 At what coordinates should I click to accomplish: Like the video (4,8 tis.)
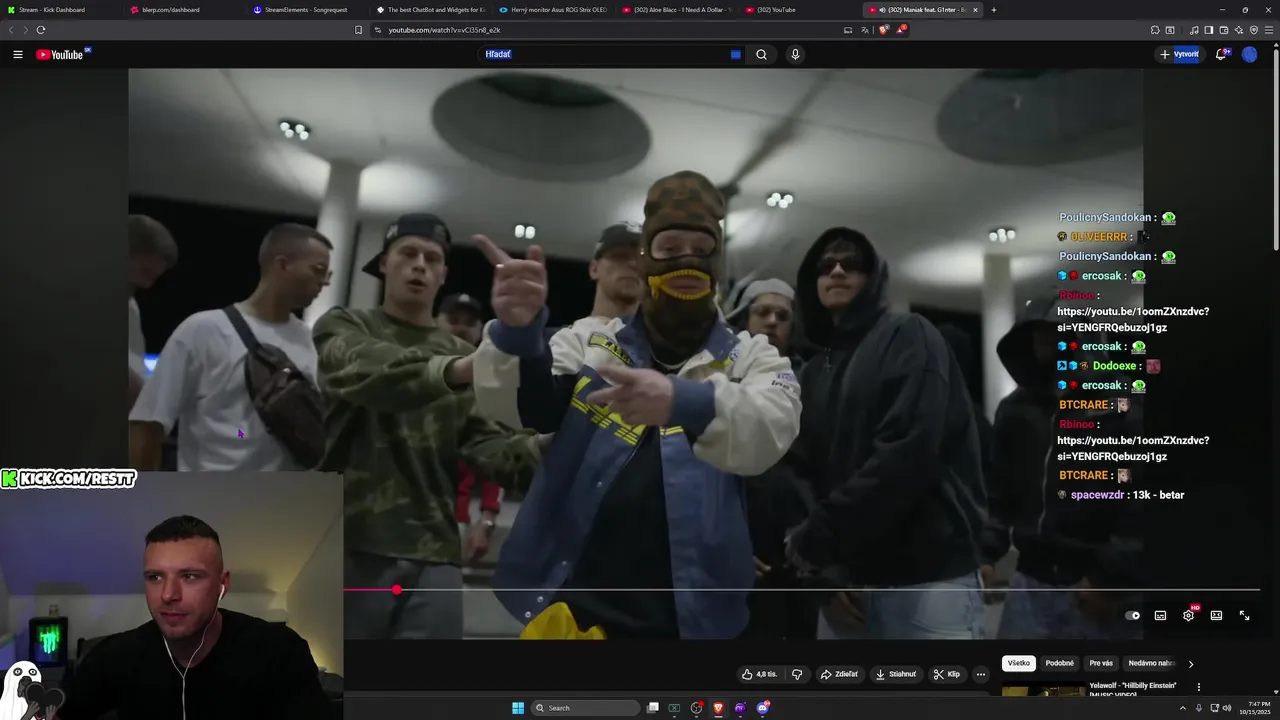click(759, 674)
